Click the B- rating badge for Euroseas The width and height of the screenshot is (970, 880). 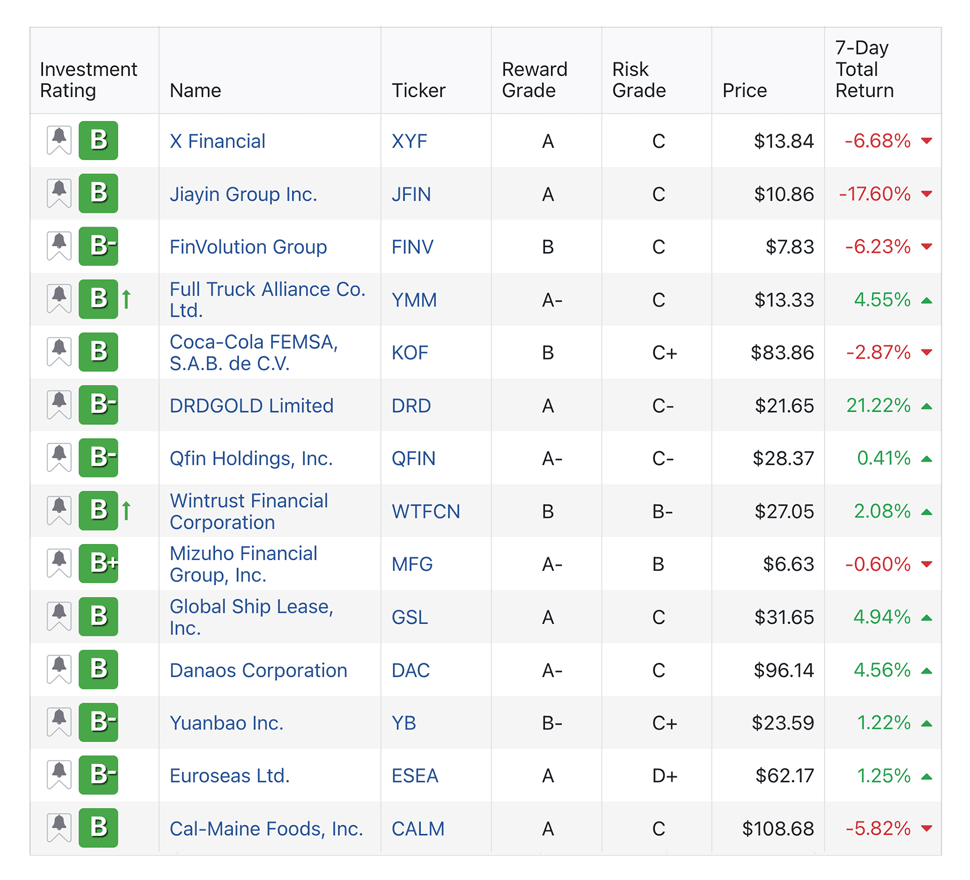point(99,776)
